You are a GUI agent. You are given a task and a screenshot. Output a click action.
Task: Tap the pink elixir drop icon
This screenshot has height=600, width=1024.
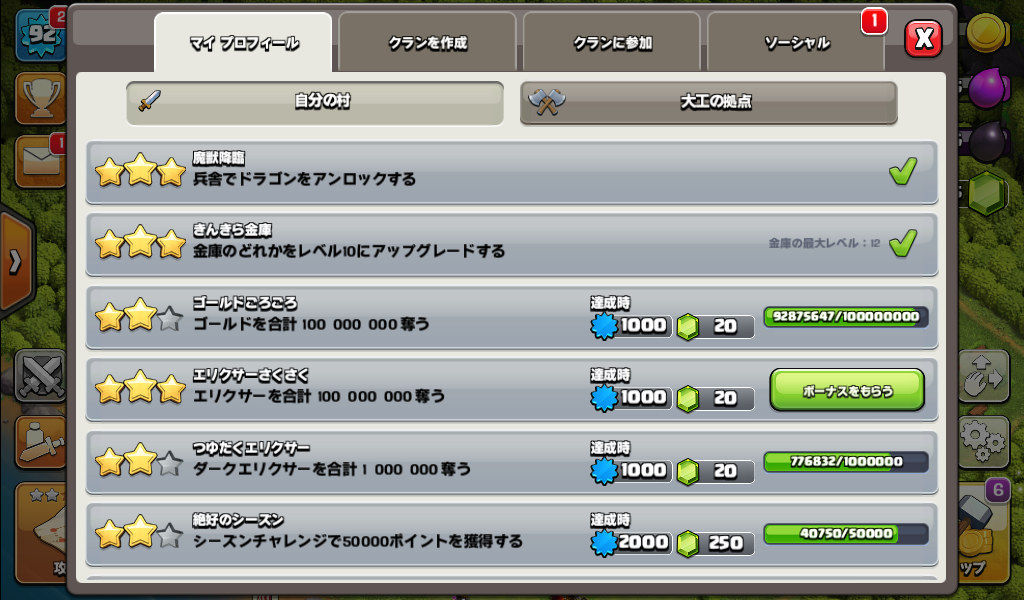[987, 87]
